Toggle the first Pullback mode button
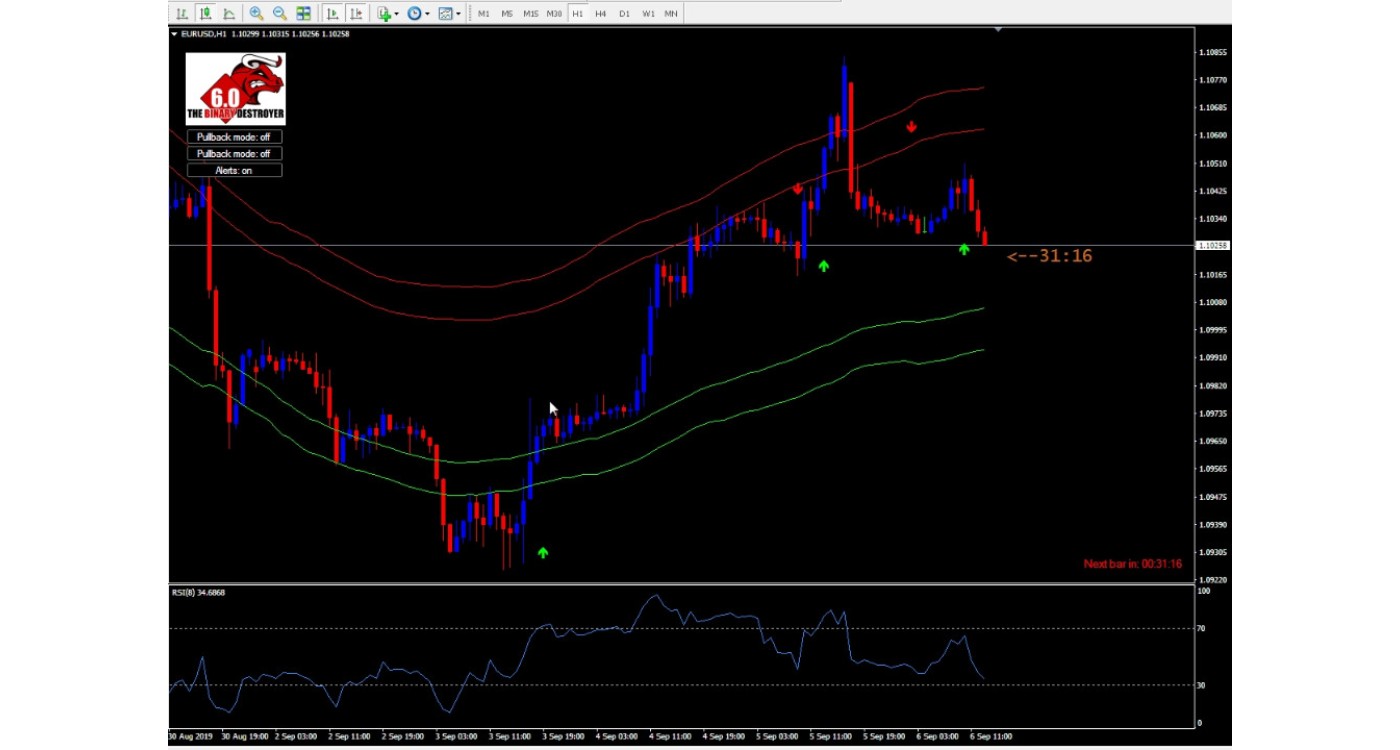Viewport: 1400px width, 750px height. pyautogui.click(x=234, y=137)
